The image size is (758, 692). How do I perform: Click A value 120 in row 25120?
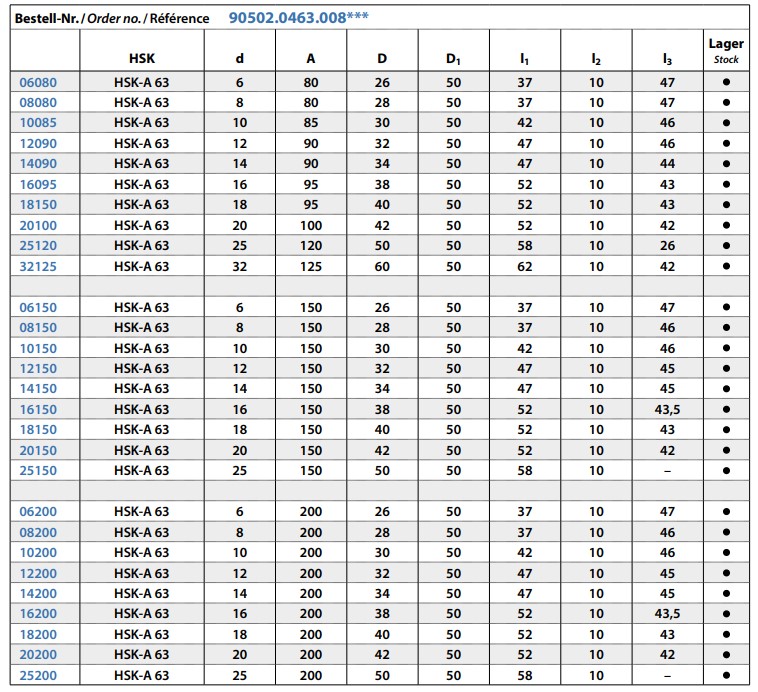point(311,246)
